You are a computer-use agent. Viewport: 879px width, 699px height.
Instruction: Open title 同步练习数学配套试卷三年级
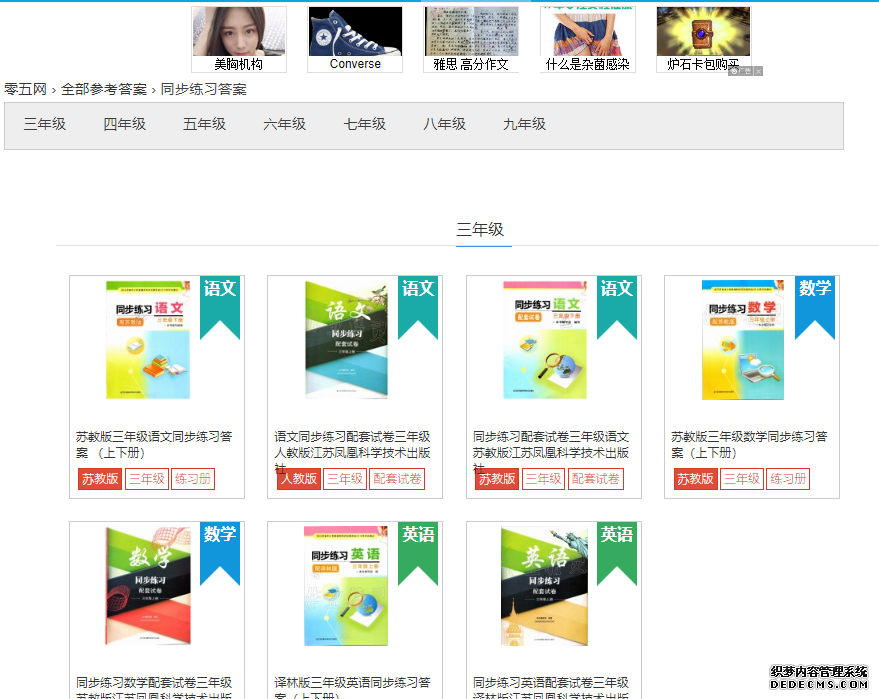[x=154, y=687]
